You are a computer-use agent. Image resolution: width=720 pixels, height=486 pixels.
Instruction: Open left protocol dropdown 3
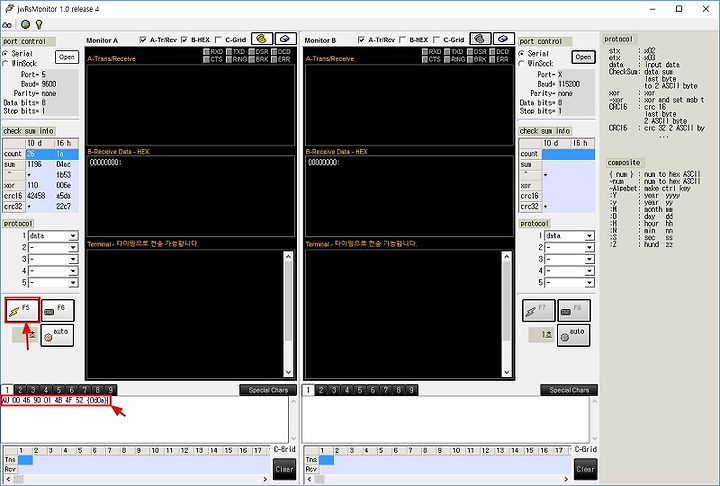click(73, 260)
